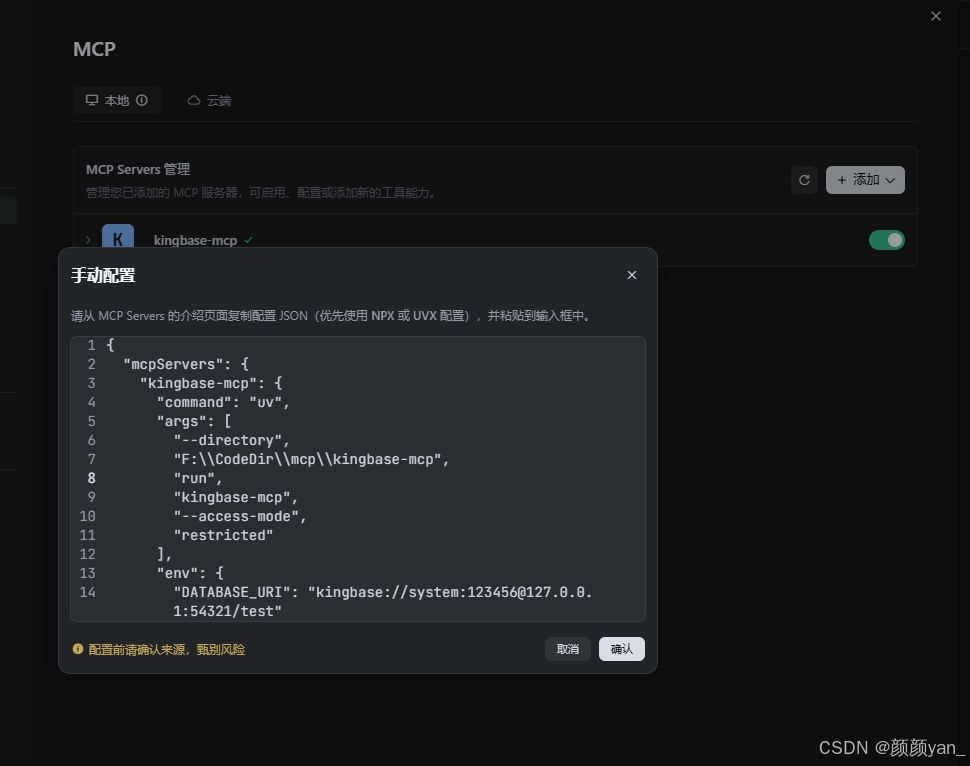Click the 确认 confirm button

(621, 649)
